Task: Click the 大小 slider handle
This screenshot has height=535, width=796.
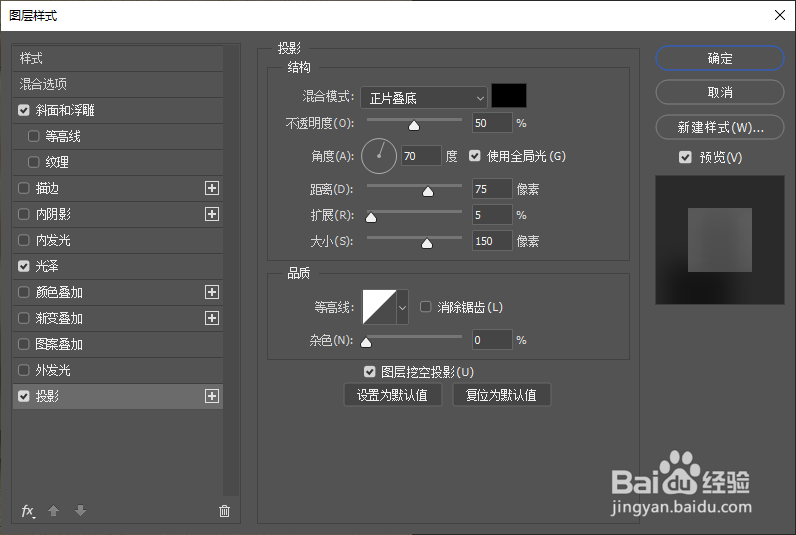Action: (427, 244)
